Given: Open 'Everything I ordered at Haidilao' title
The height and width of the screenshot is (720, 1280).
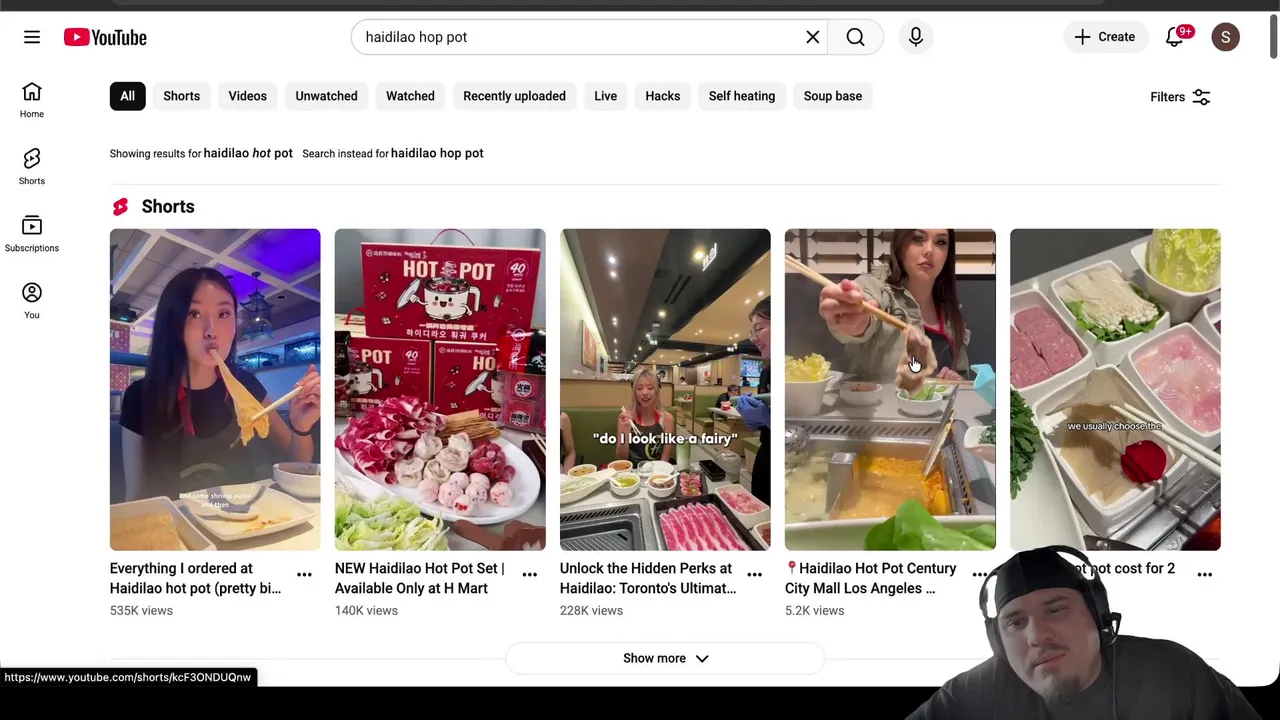Looking at the screenshot, I should coord(196,578).
